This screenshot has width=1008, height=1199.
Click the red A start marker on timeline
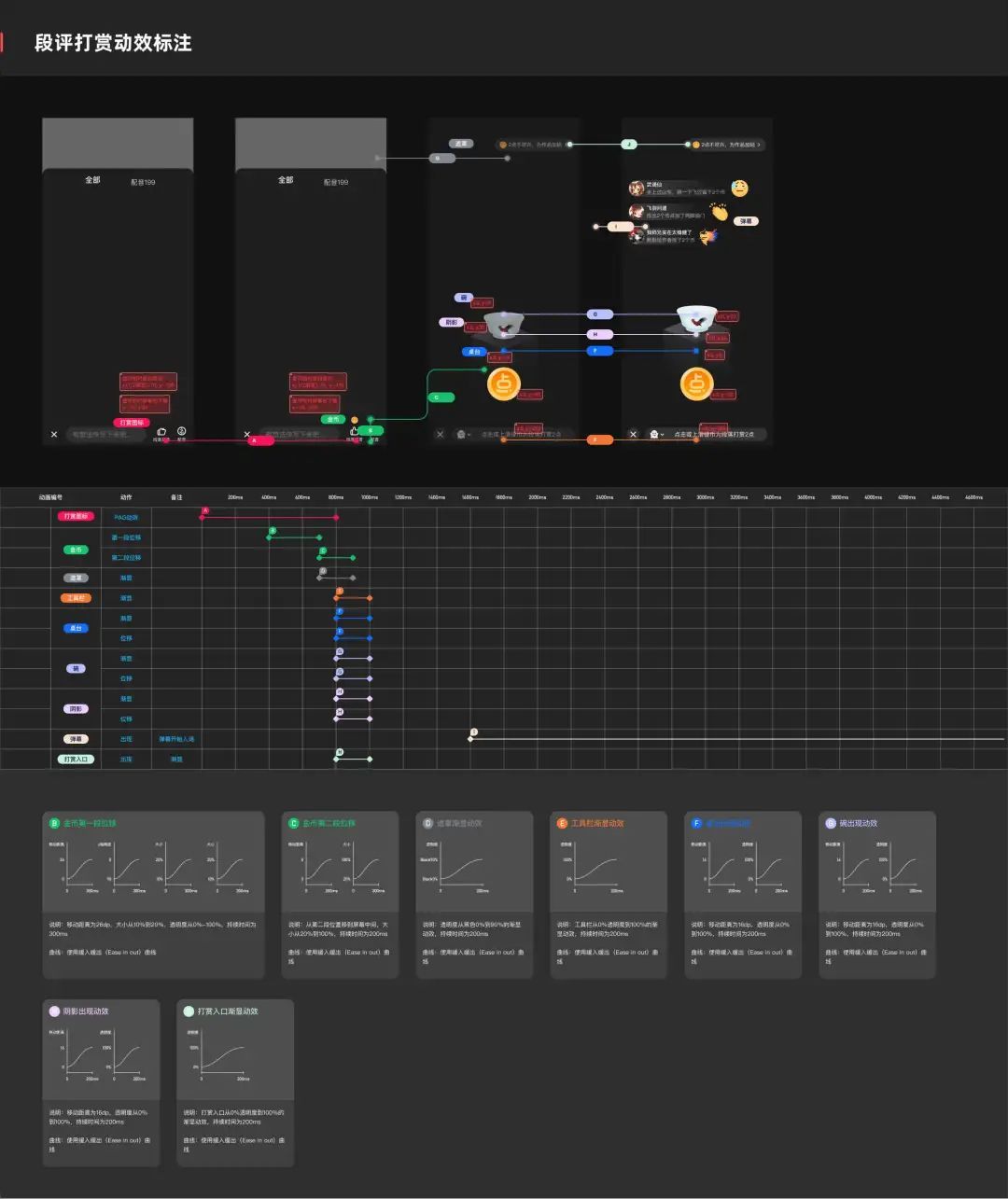205,511
